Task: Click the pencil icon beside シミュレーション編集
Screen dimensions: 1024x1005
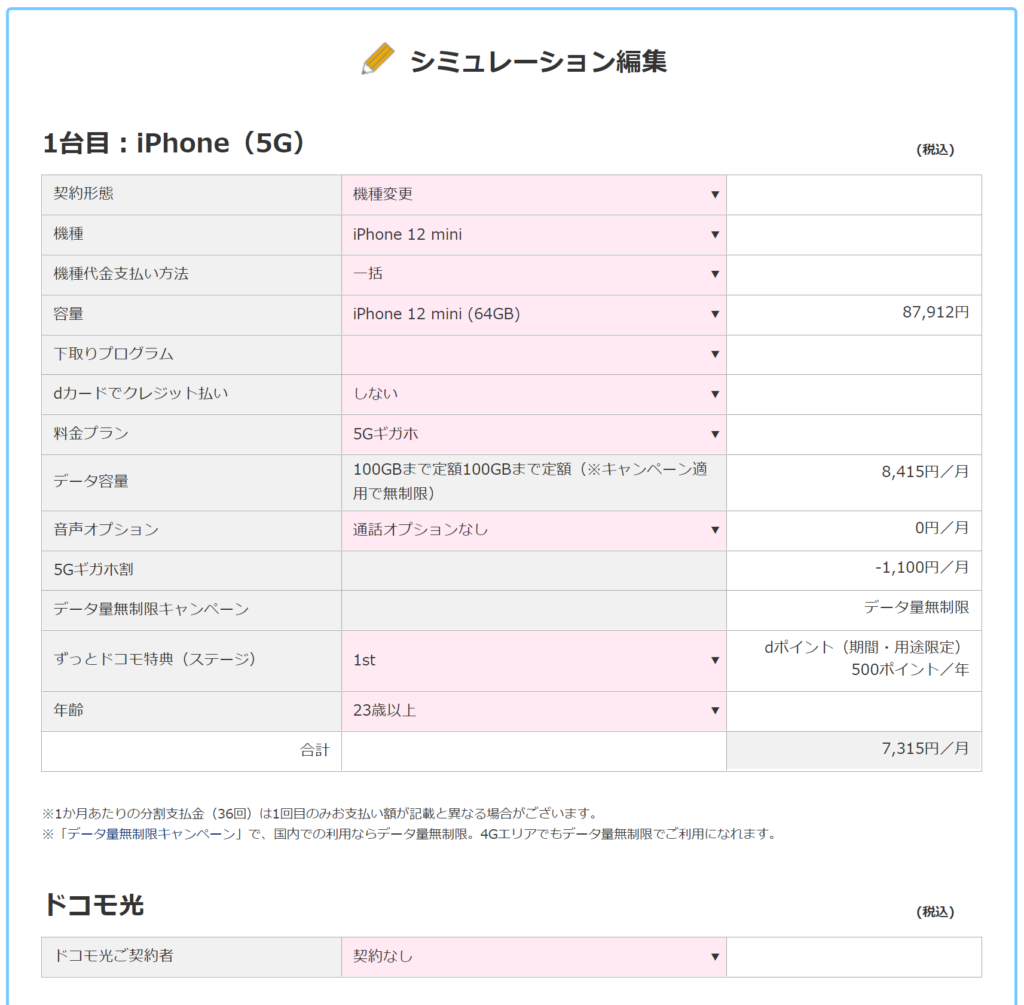Action: click(x=378, y=59)
